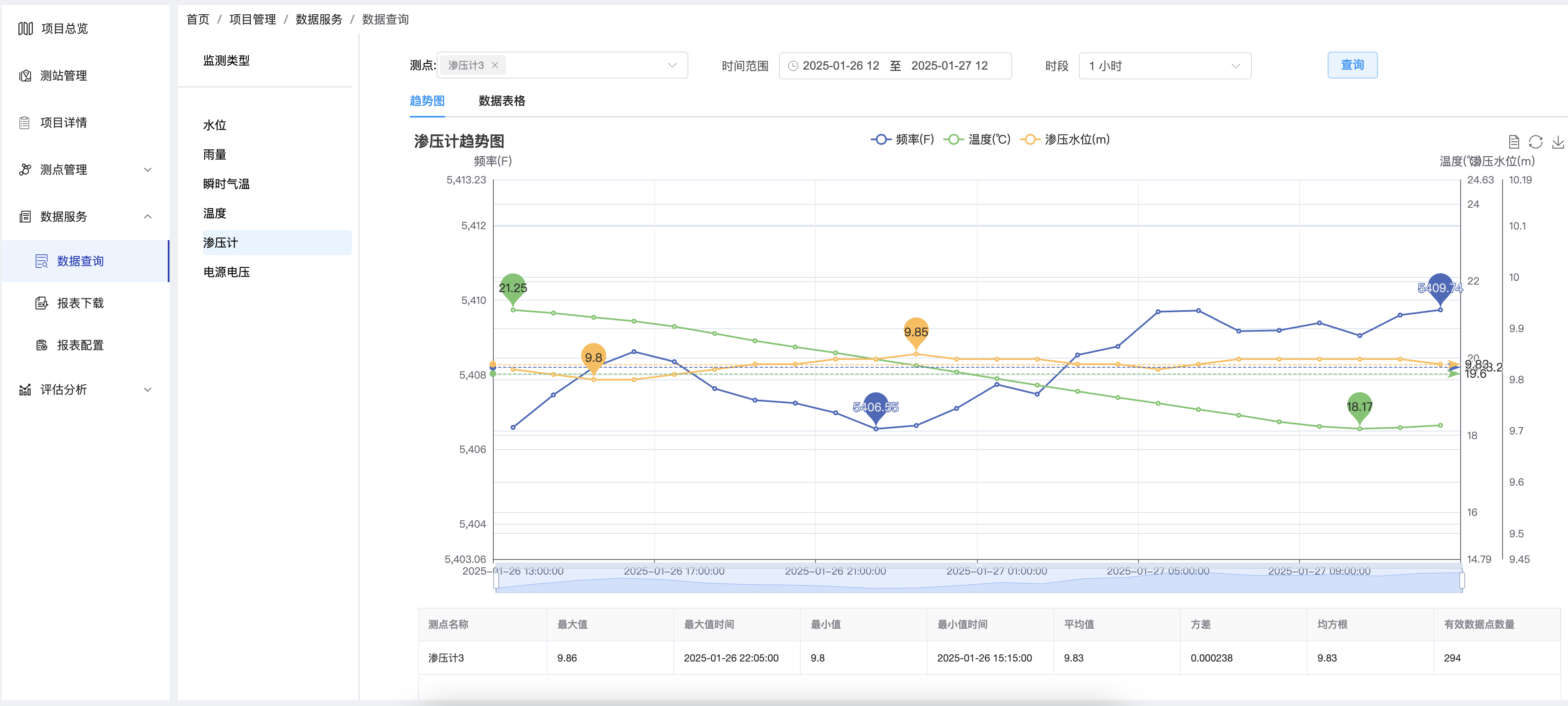This screenshot has width=1568, height=706.
Task: Click the 9.85 water level marker
Action: [x=916, y=333]
